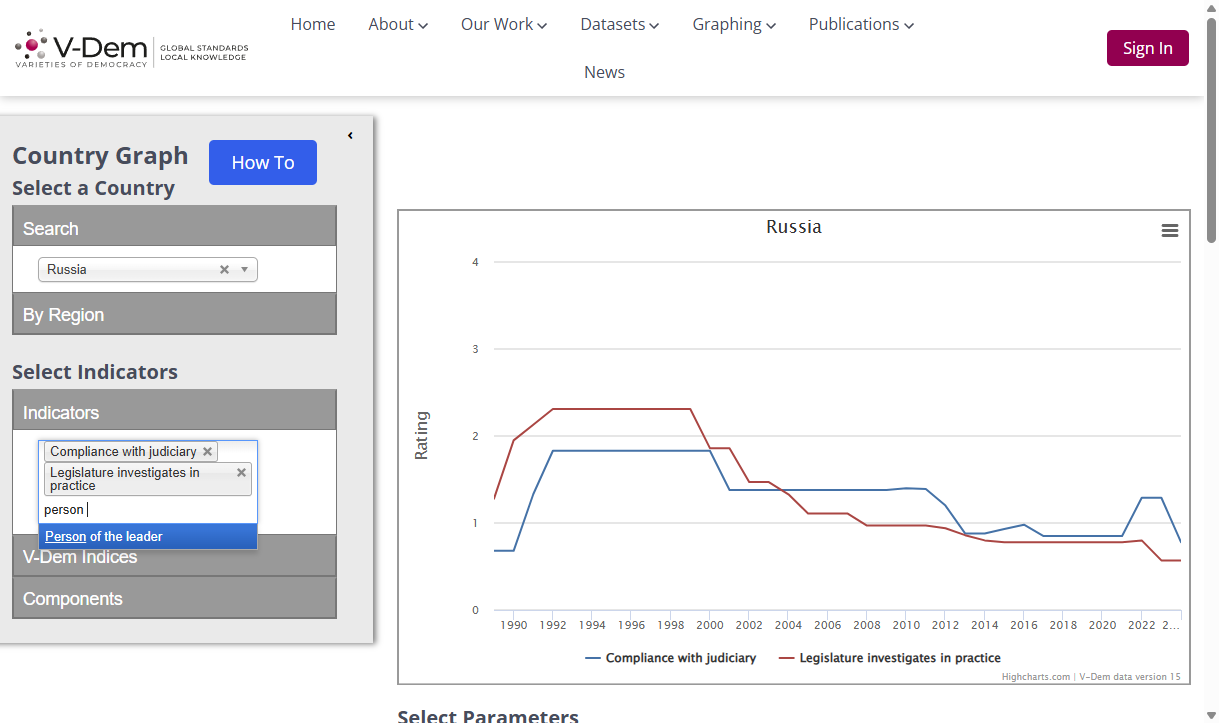1219x723 pixels.
Task: Click the Russia chart title
Action: click(794, 227)
